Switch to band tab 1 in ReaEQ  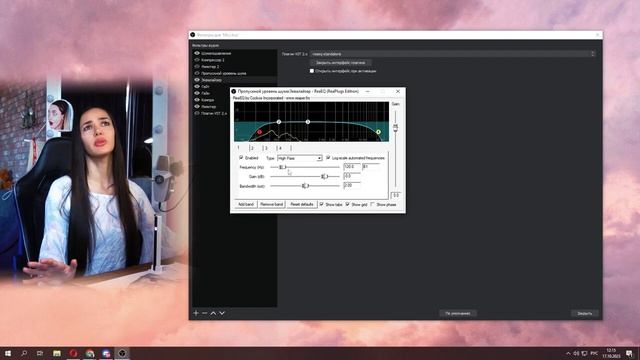(x=241, y=148)
